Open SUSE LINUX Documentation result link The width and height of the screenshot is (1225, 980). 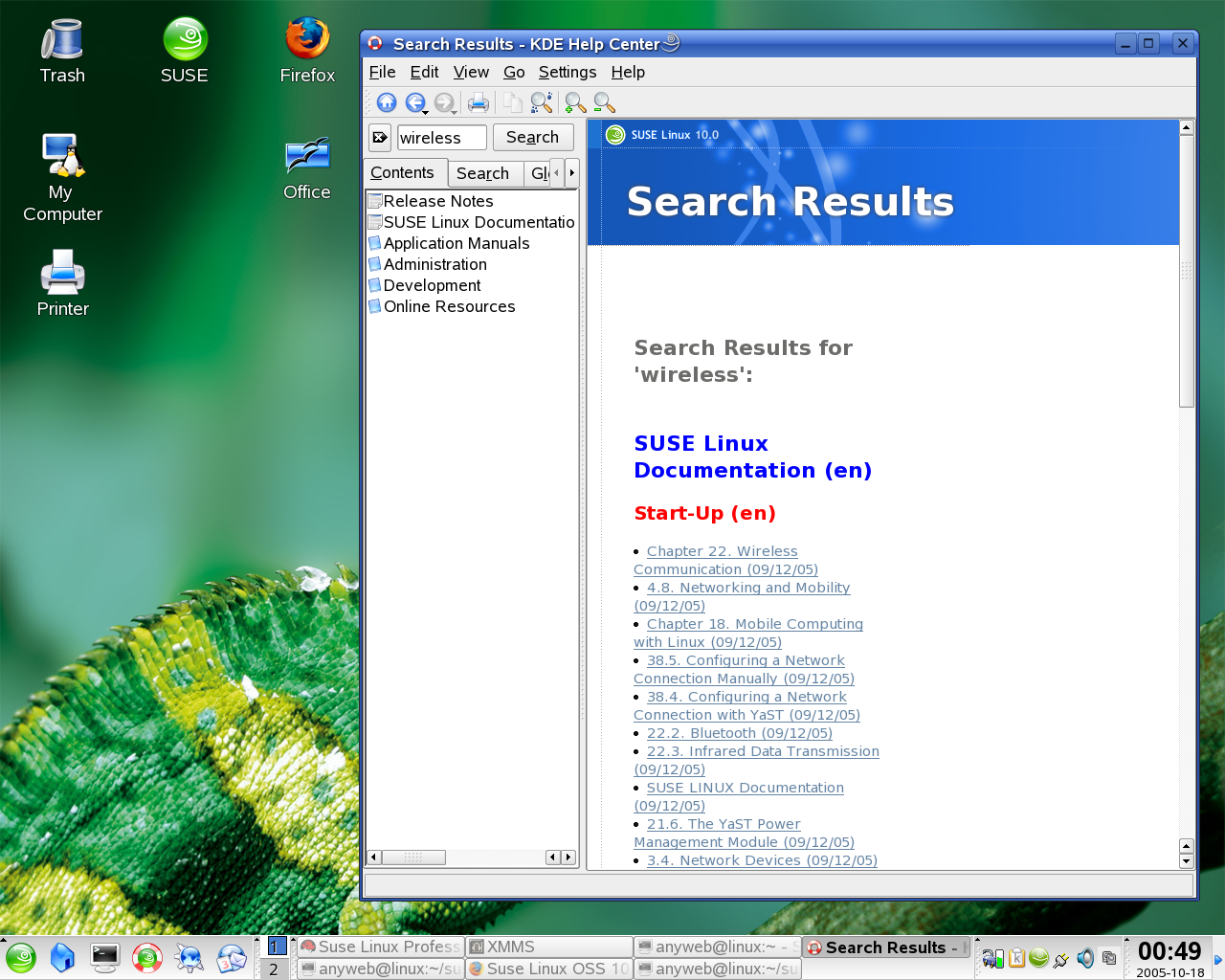coord(739,796)
